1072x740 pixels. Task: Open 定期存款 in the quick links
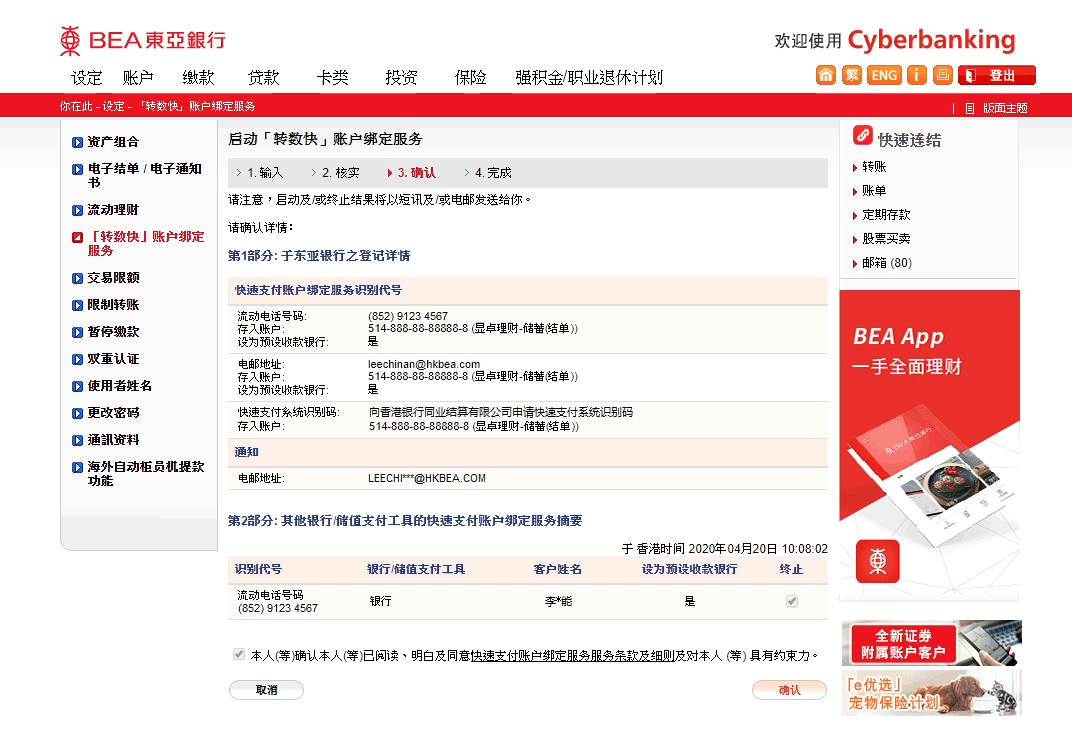point(886,215)
